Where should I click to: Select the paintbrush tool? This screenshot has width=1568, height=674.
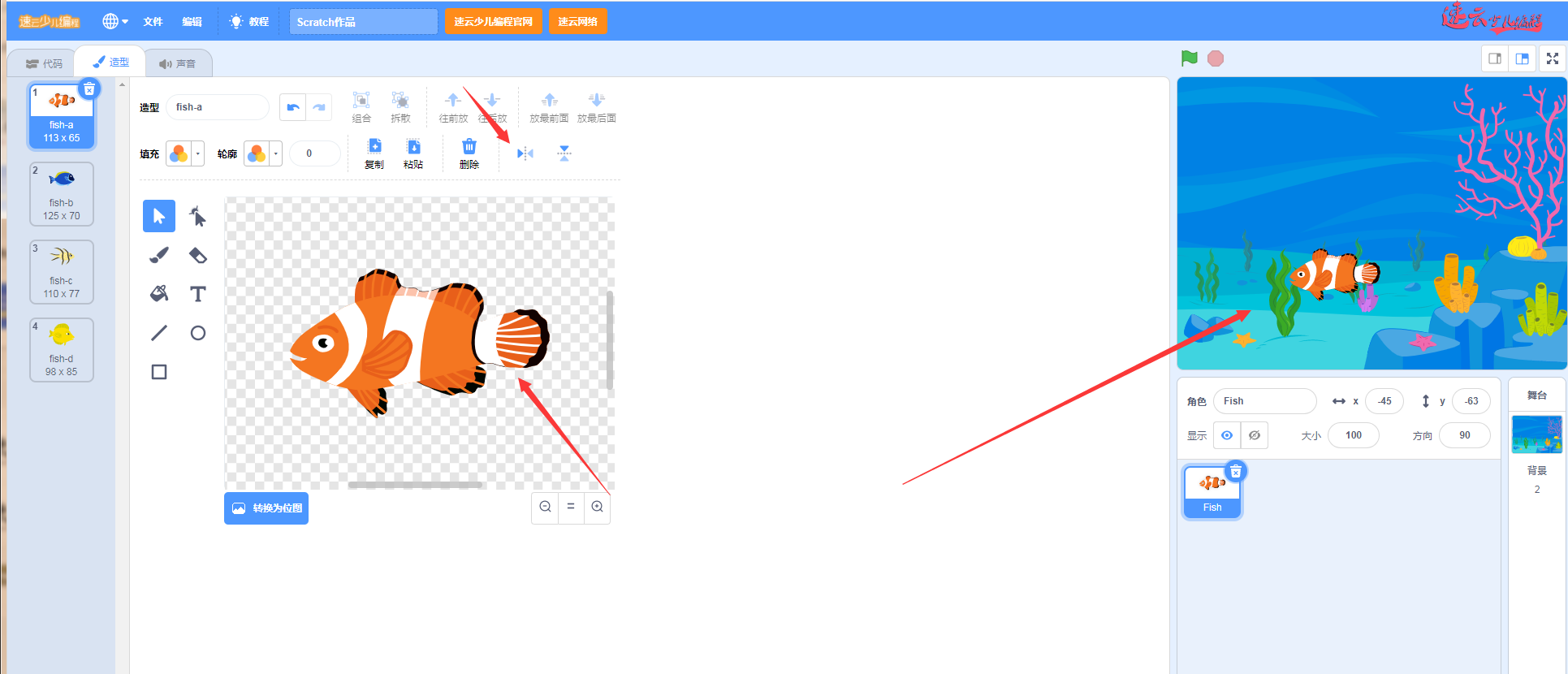[159, 255]
